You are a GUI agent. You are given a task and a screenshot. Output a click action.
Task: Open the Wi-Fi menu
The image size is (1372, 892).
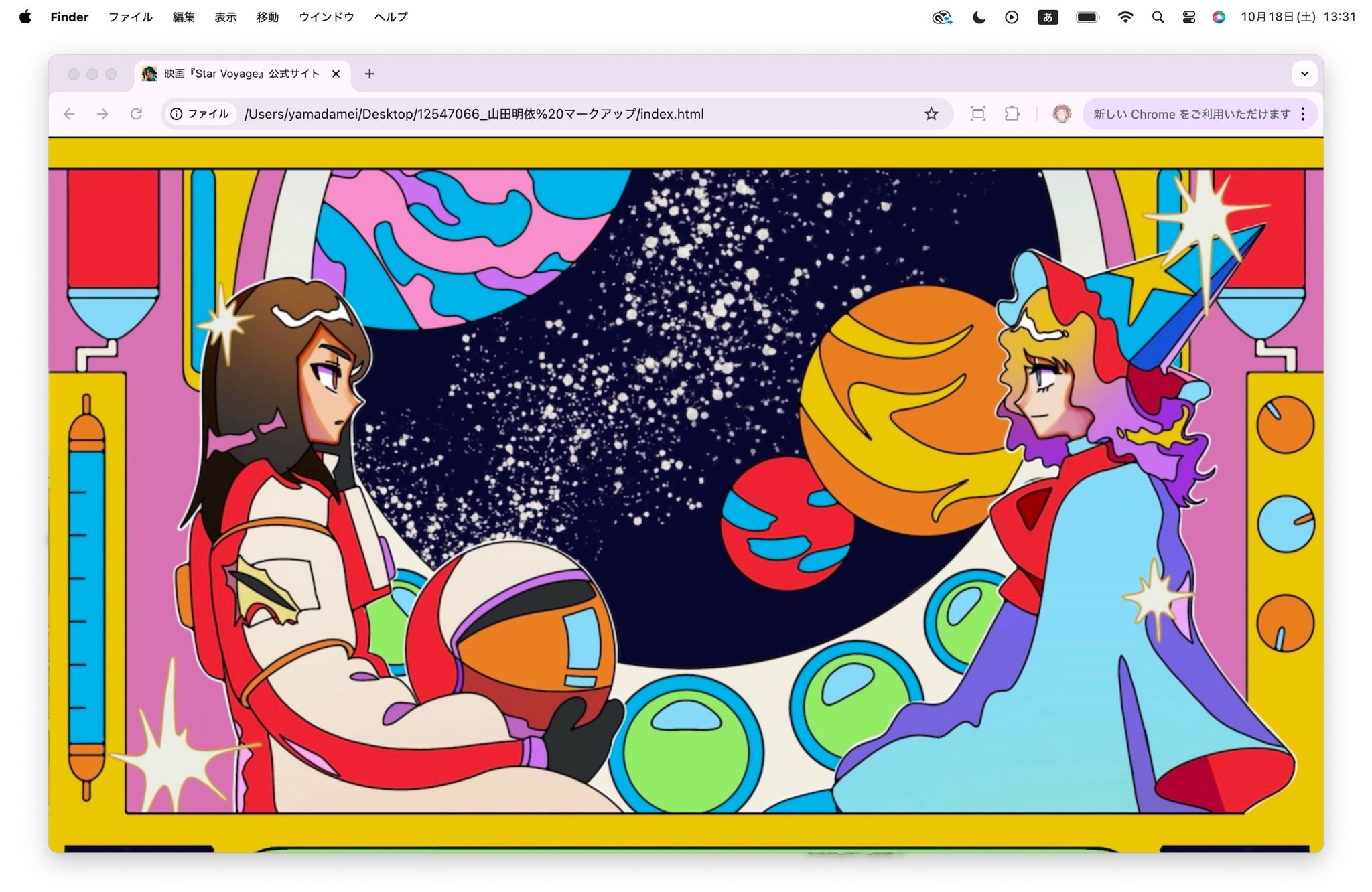[x=1125, y=17]
